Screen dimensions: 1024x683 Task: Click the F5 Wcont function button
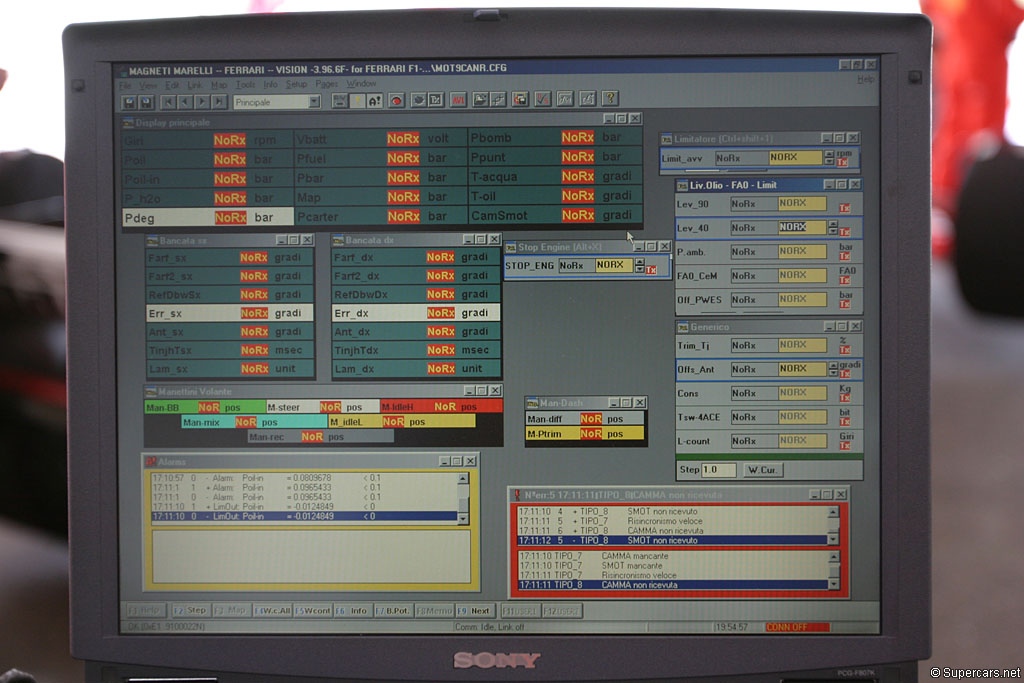click(313, 611)
